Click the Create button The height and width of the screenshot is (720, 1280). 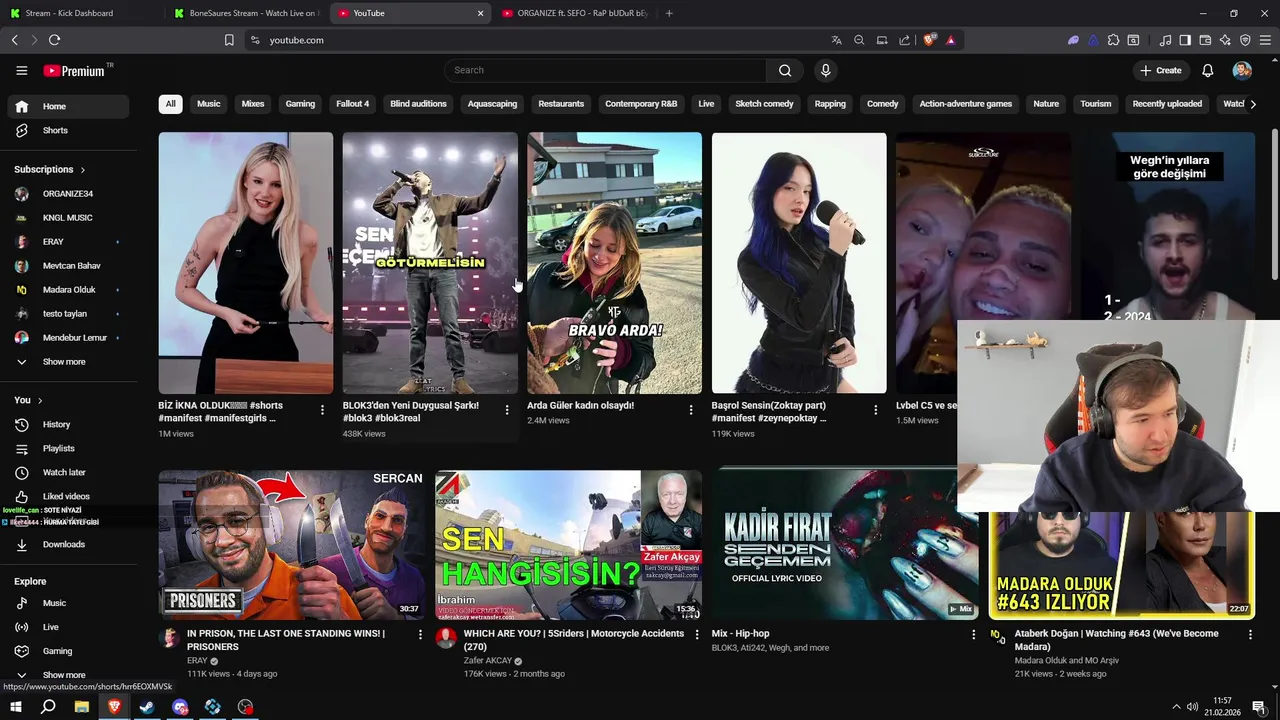coord(1160,70)
